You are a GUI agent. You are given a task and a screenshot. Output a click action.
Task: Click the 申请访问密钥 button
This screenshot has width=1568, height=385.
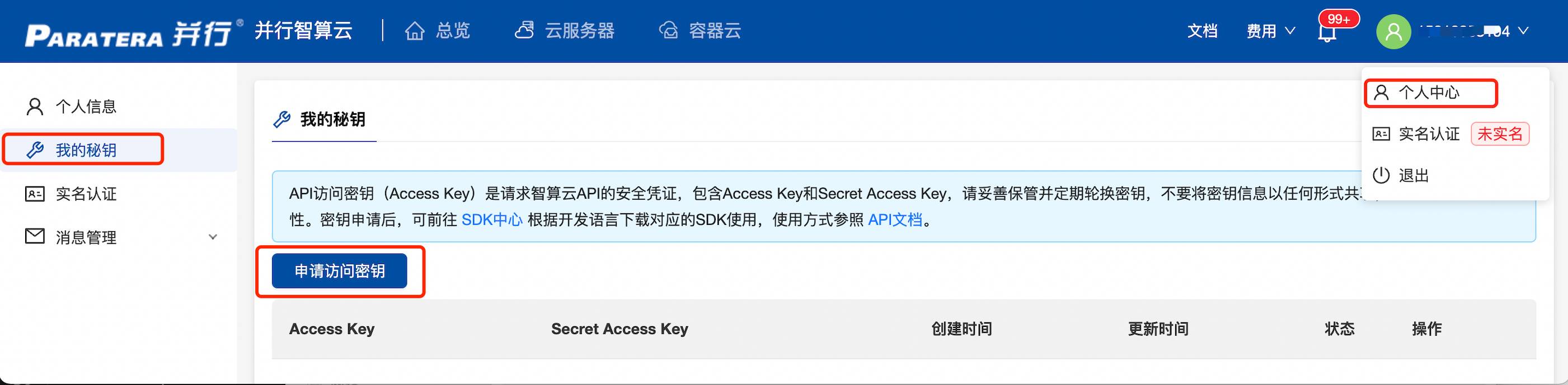[339, 271]
